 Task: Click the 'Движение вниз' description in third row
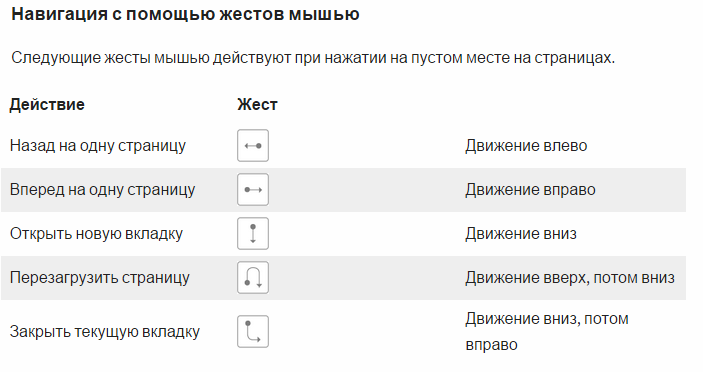[x=521, y=234]
